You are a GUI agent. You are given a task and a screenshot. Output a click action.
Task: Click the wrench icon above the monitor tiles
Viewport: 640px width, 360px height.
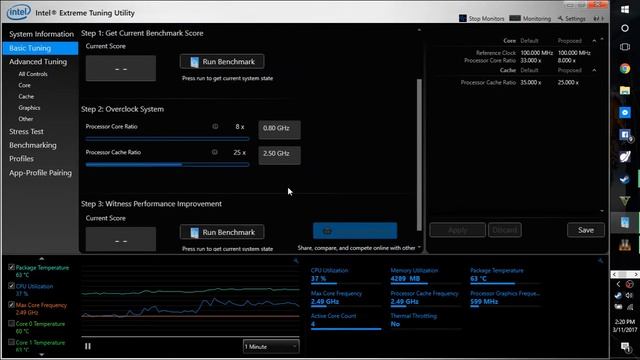(x=600, y=261)
